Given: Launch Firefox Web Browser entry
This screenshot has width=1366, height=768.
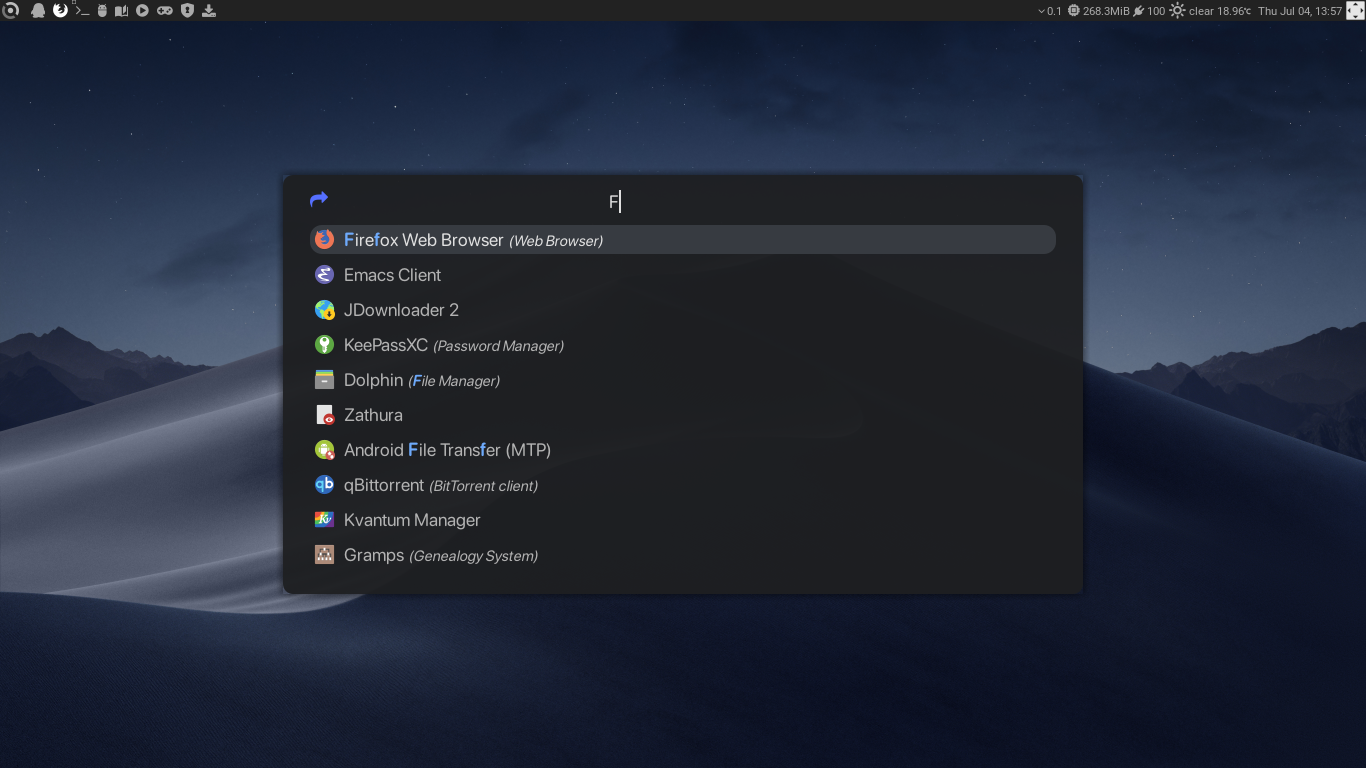Looking at the screenshot, I should click(x=683, y=239).
